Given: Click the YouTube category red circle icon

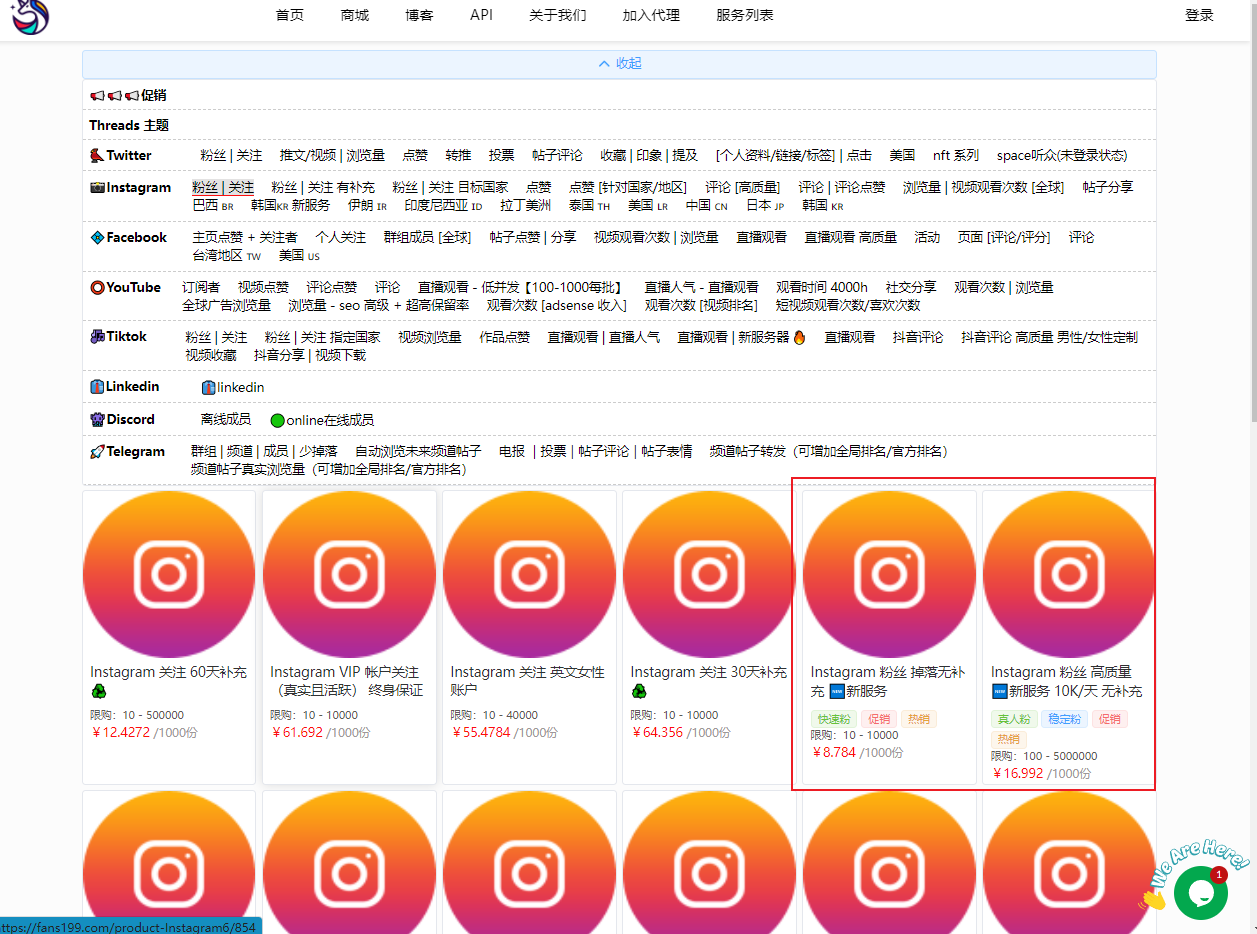Looking at the screenshot, I should click(x=97, y=288).
